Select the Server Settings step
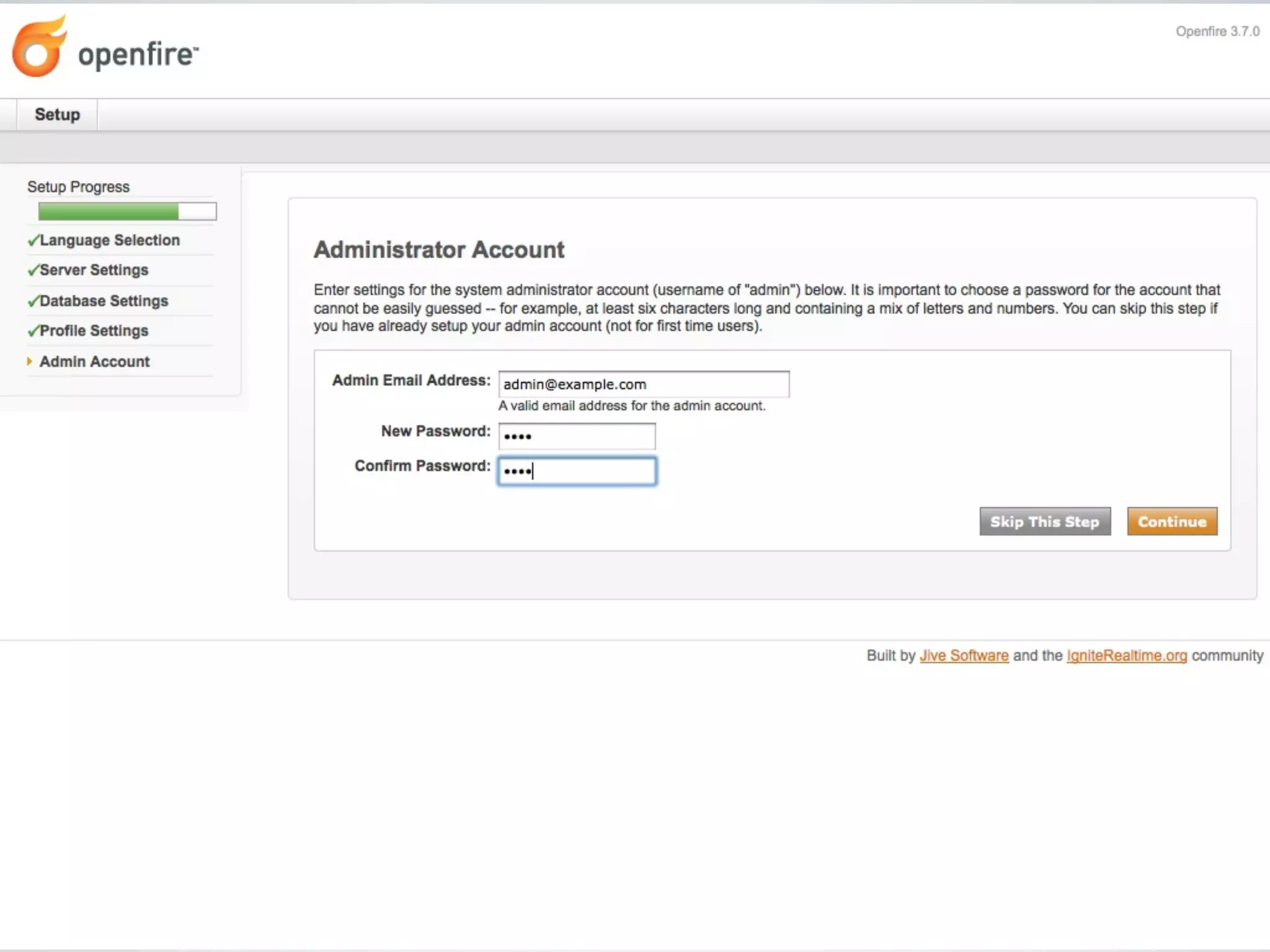The image size is (1270, 952). 94,270
